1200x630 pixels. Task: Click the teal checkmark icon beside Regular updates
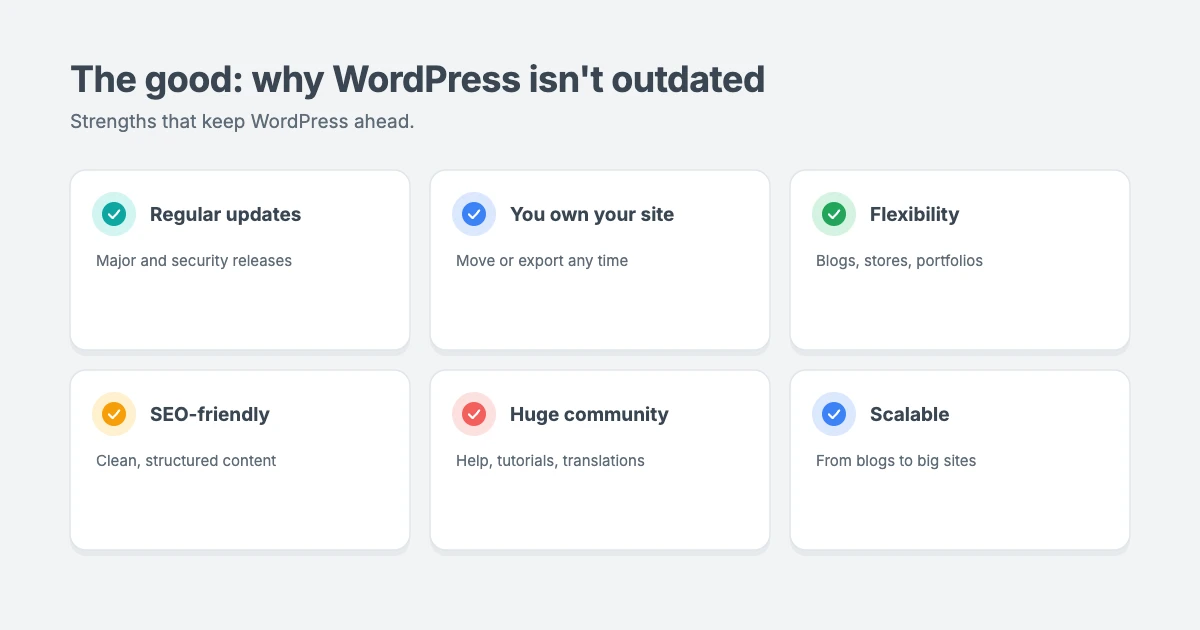point(114,214)
